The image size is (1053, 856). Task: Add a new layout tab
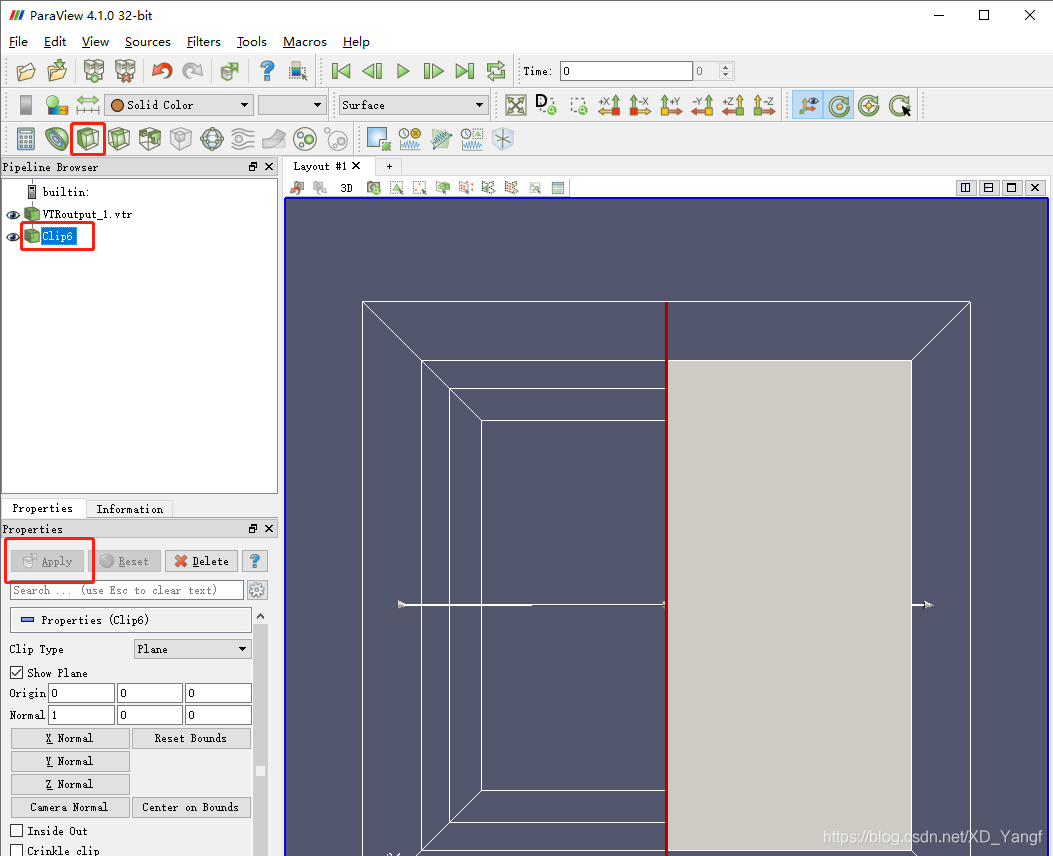389,167
